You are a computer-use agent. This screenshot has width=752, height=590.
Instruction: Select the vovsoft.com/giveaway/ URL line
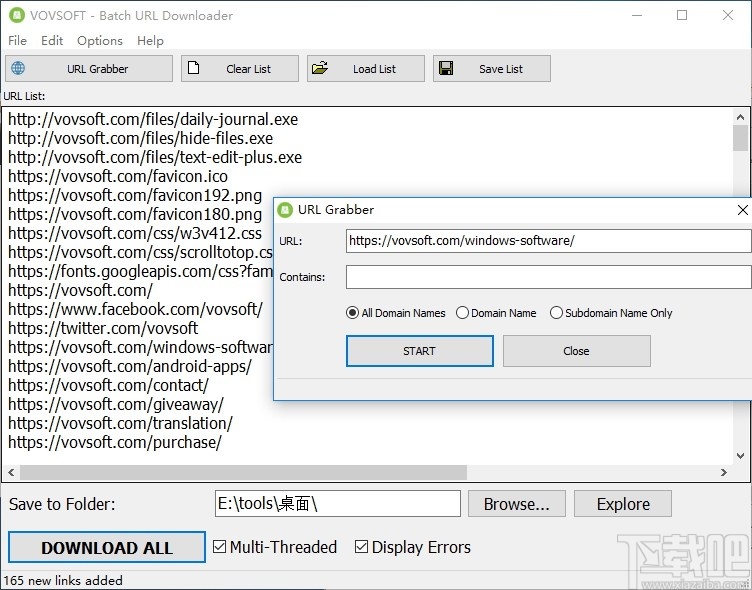coord(116,404)
